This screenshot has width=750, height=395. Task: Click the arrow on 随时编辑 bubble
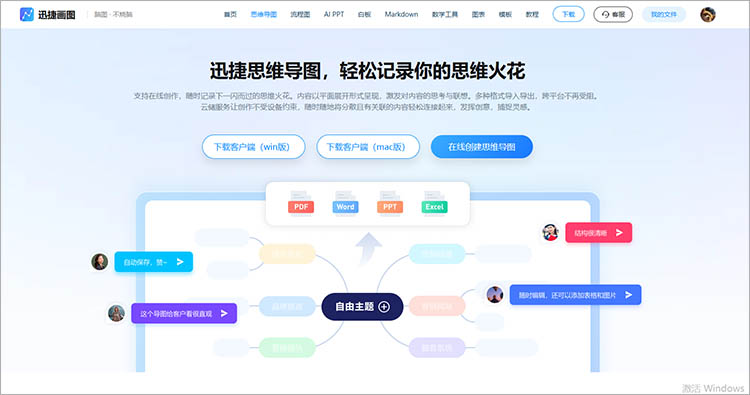[629, 295]
